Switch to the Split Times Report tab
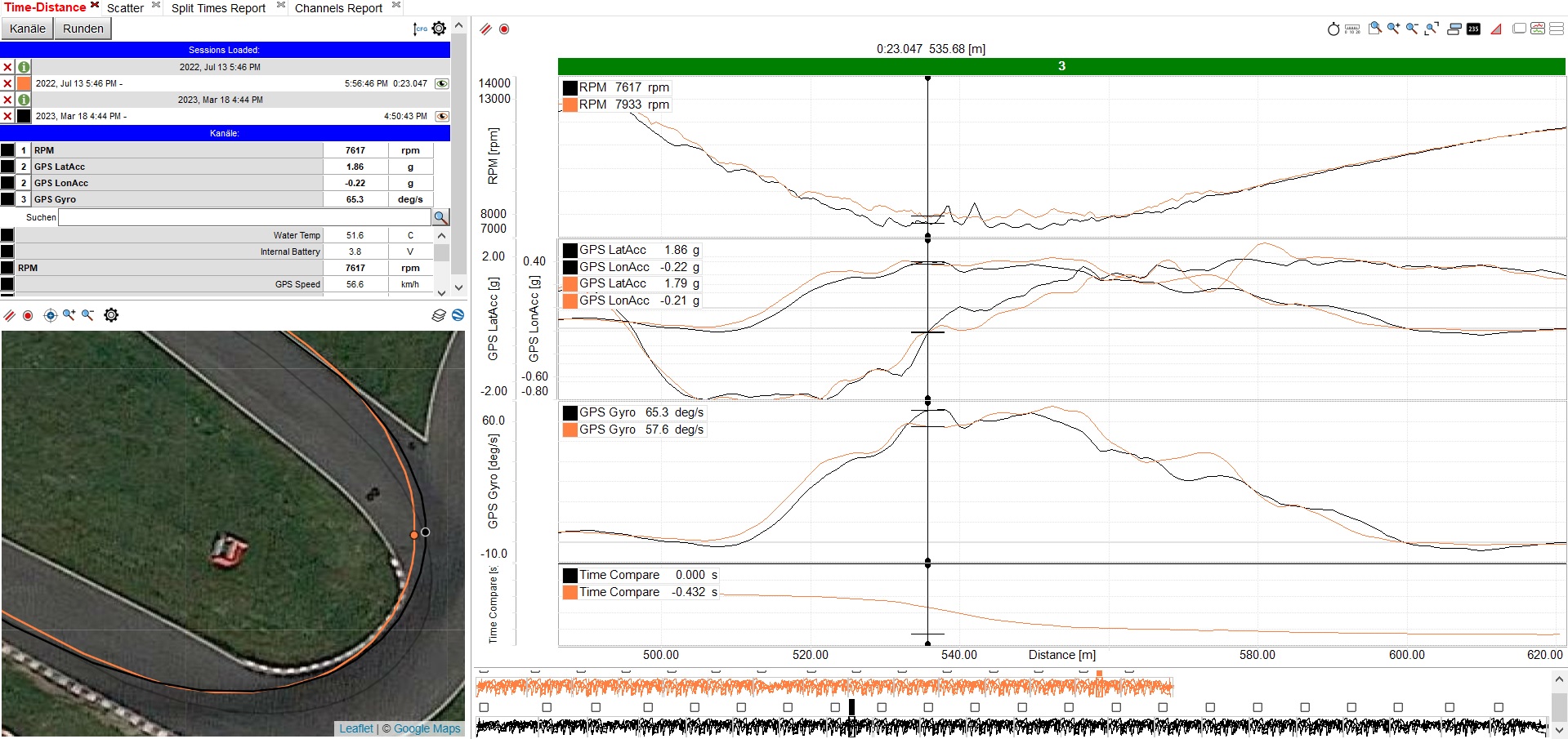This screenshot has width=1568, height=739. (218, 8)
